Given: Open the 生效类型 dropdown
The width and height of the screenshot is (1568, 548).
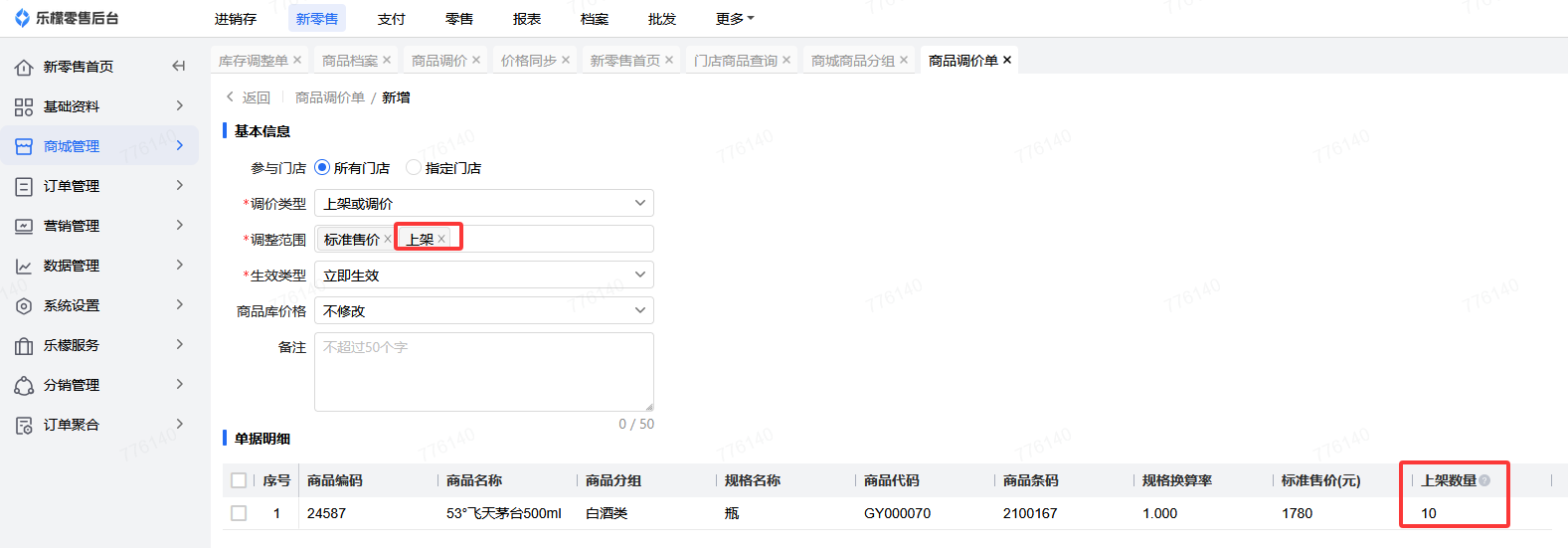Looking at the screenshot, I should click(484, 274).
